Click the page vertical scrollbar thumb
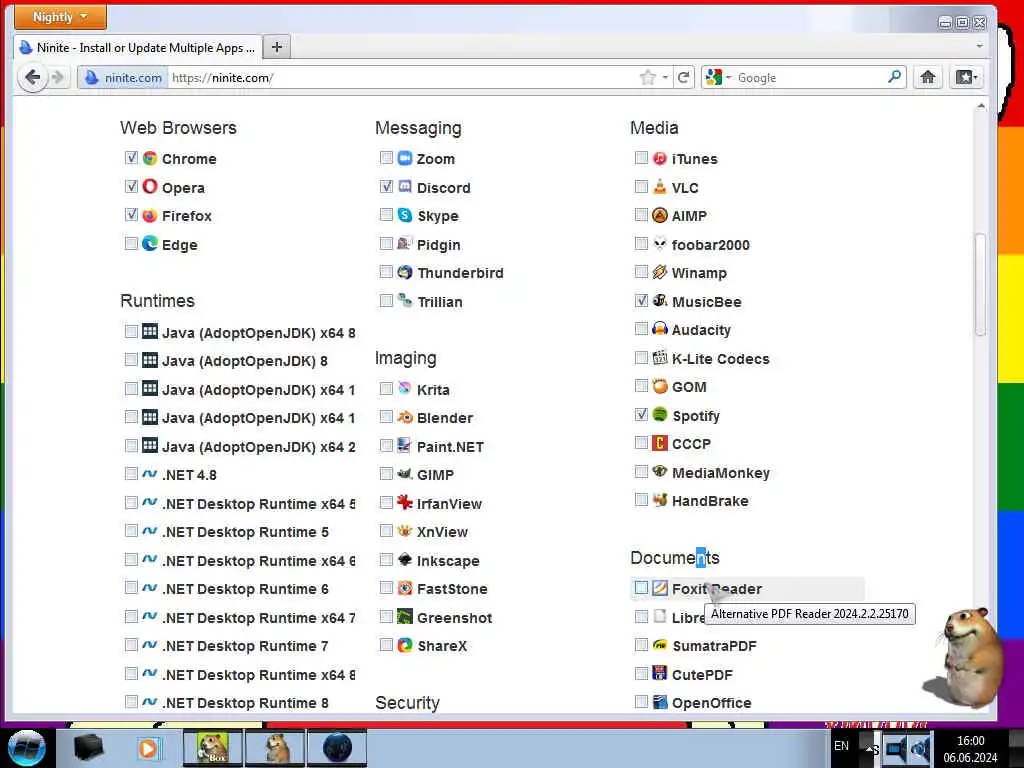Image resolution: width=1024 pixels, height=768 pixels. point(980,284)
